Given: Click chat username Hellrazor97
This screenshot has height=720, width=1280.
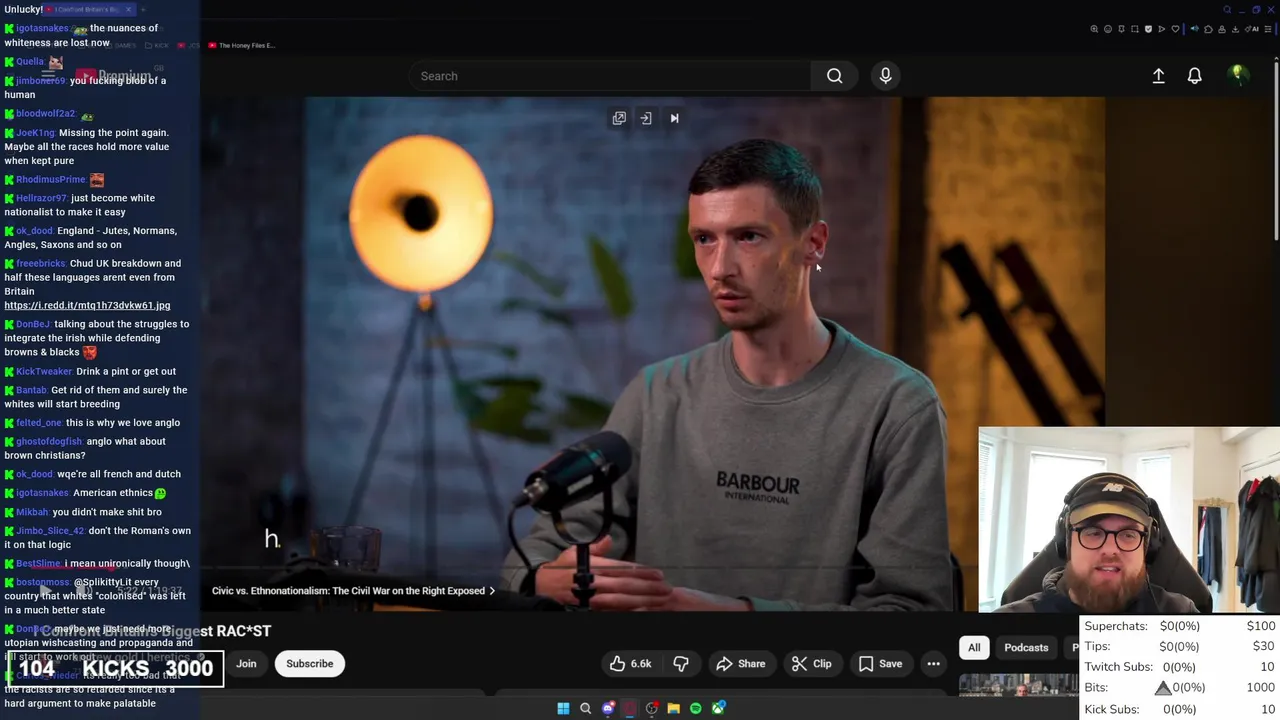Looking at the screenshot, I should (42, 198).
